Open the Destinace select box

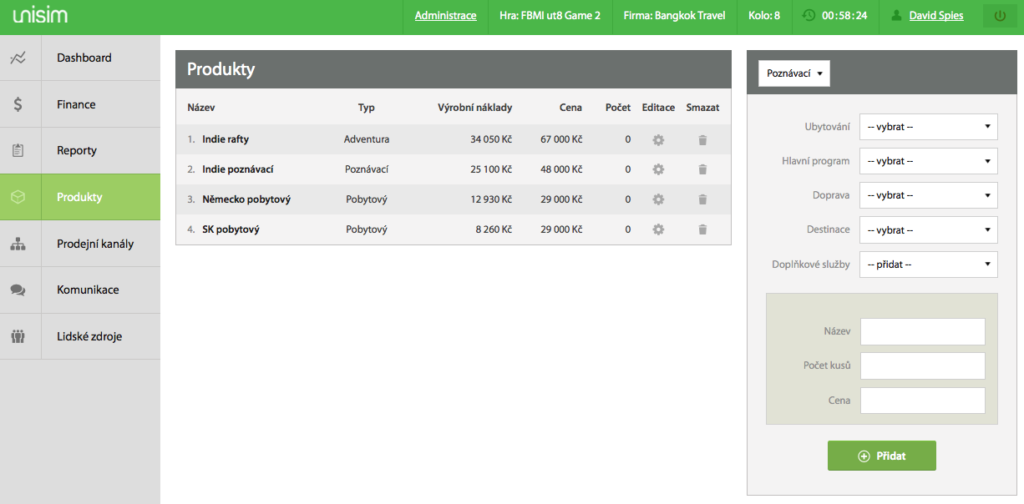928,230
